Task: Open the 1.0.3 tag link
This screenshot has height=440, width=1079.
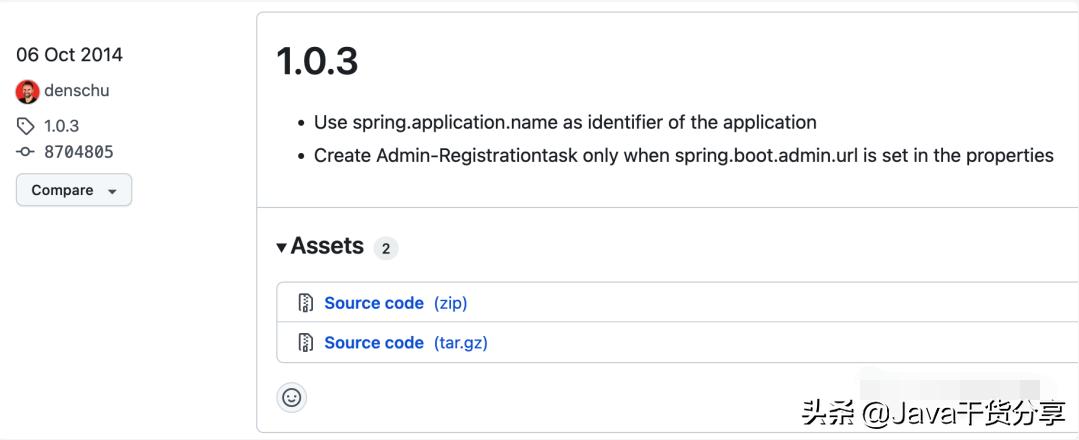Action: (61, 126)
